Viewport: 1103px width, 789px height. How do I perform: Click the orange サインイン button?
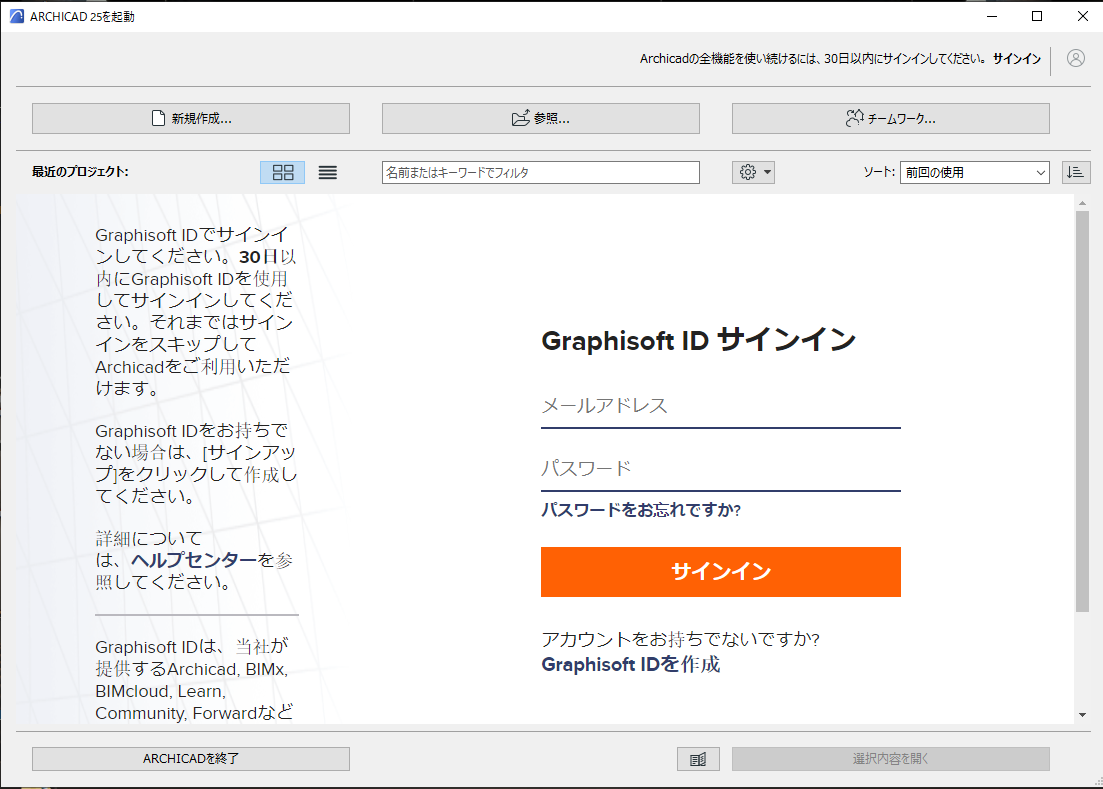(x=720, y=572)
